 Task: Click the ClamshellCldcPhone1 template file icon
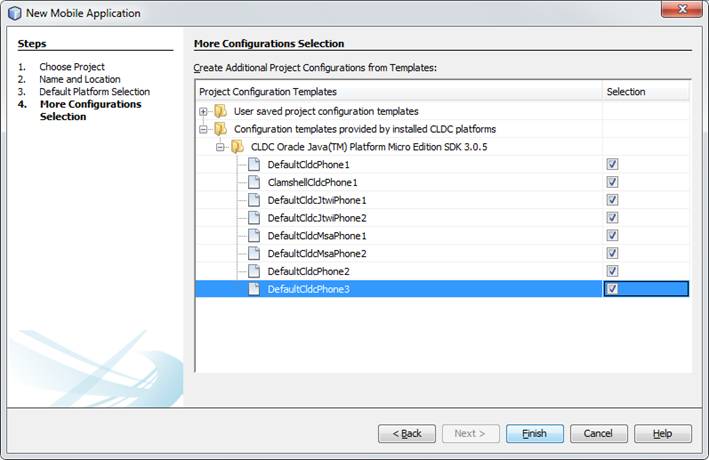pyautogui.click(x=254, y=182)
